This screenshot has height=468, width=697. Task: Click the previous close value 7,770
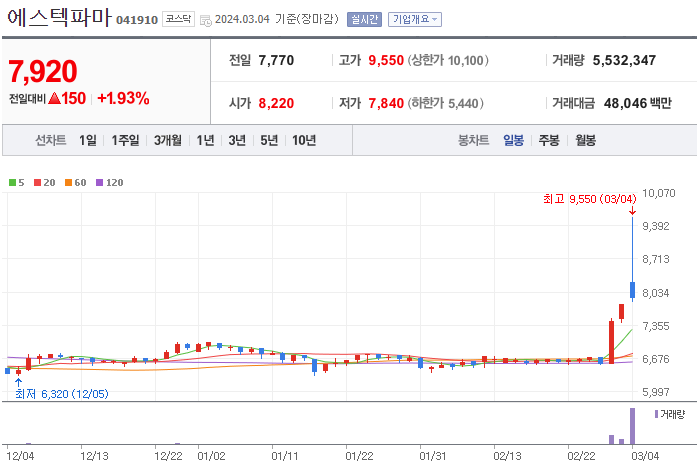pos(276,60)
